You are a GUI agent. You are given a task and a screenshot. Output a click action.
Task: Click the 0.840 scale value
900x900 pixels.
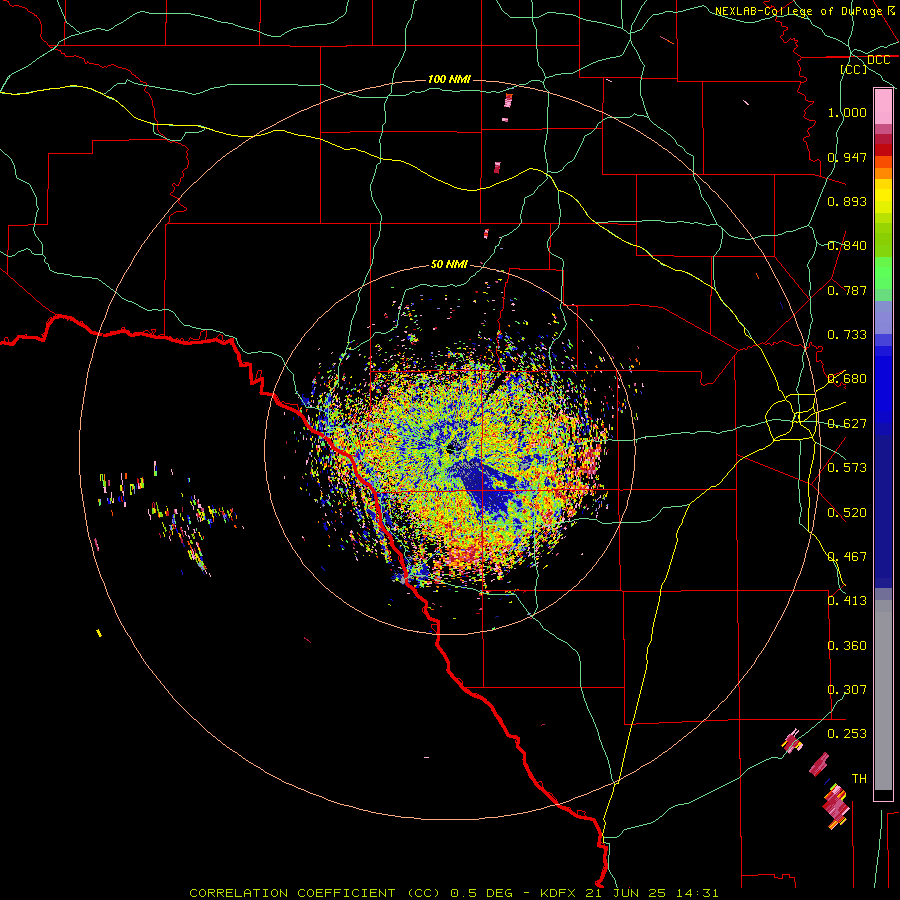(847, 246)
